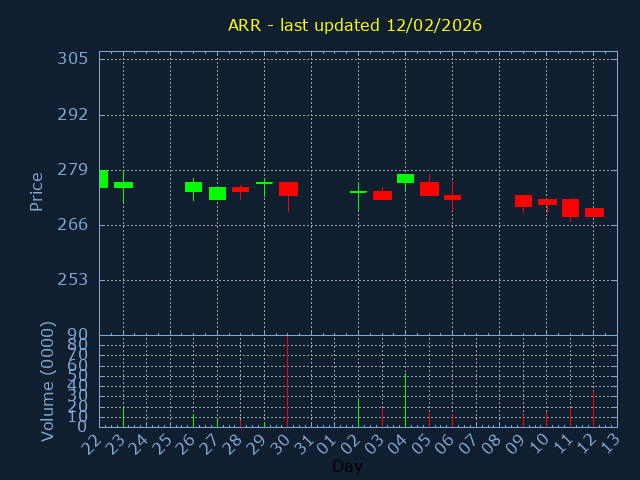Select the green candlestick for day 23

pyautogui.click(x=123, y=187)
